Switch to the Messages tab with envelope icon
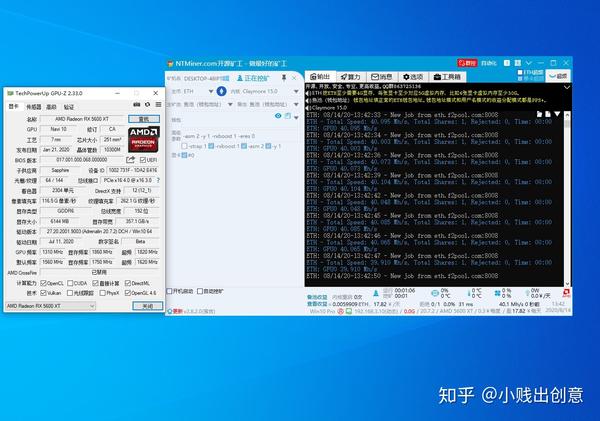 pyautogui.click(x=382, y=77)
